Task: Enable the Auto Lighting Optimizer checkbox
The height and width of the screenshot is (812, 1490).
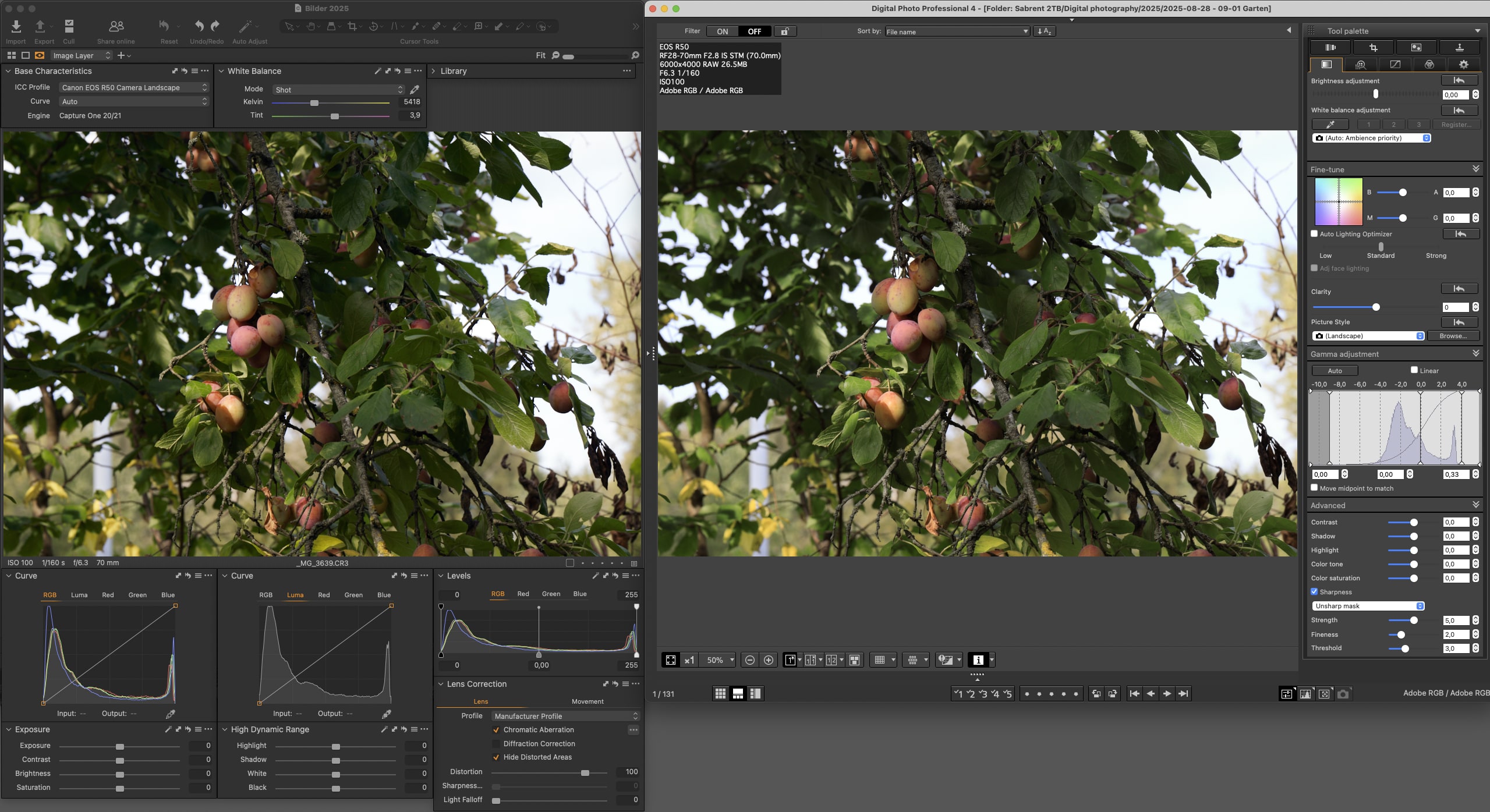Action: (1314, 234)
